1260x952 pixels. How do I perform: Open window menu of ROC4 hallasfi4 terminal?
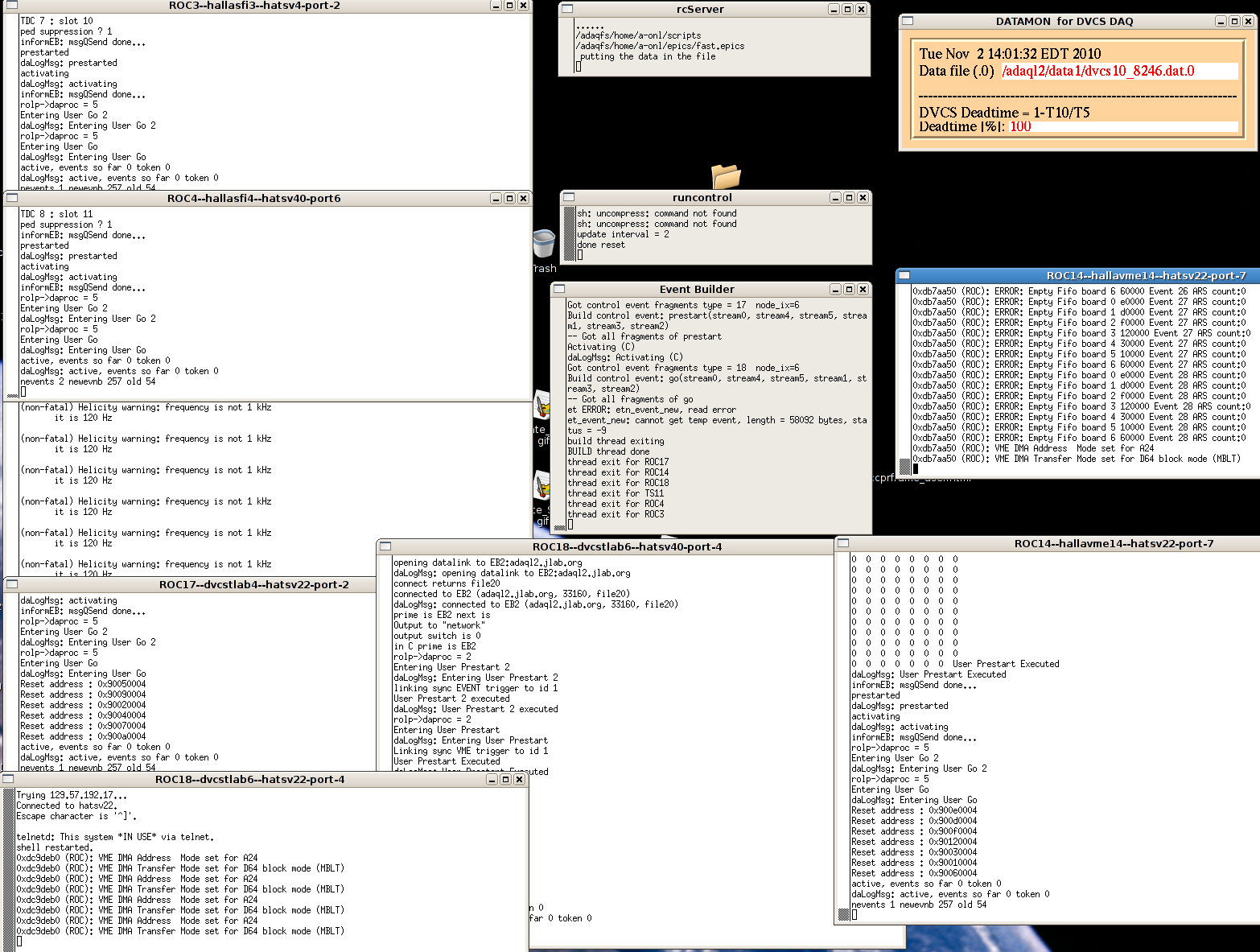11,198
